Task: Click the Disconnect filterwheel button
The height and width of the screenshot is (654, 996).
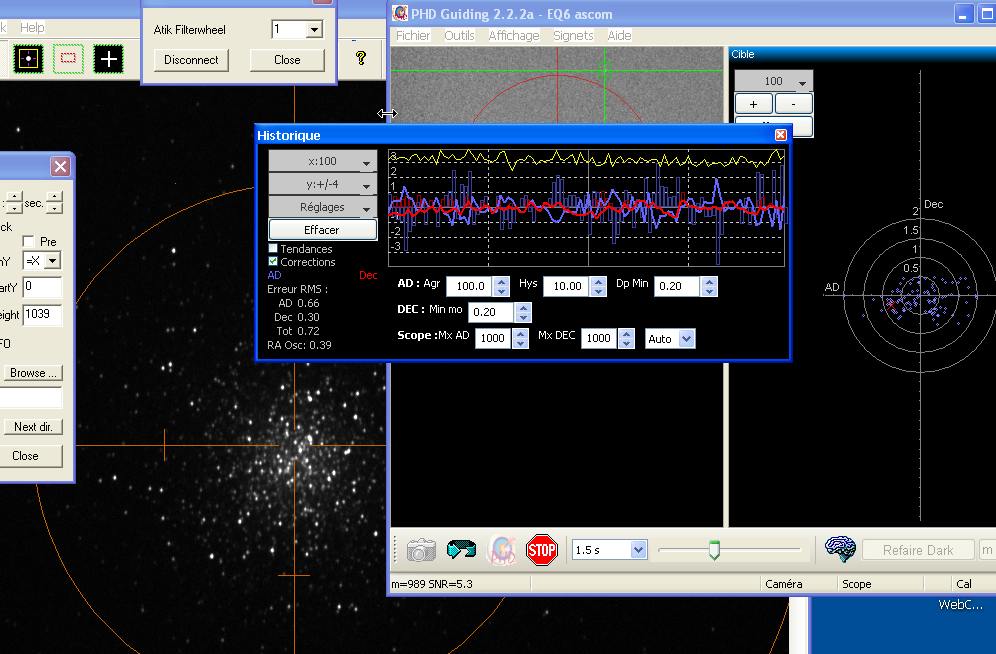Action: click(x=191, y=60)
